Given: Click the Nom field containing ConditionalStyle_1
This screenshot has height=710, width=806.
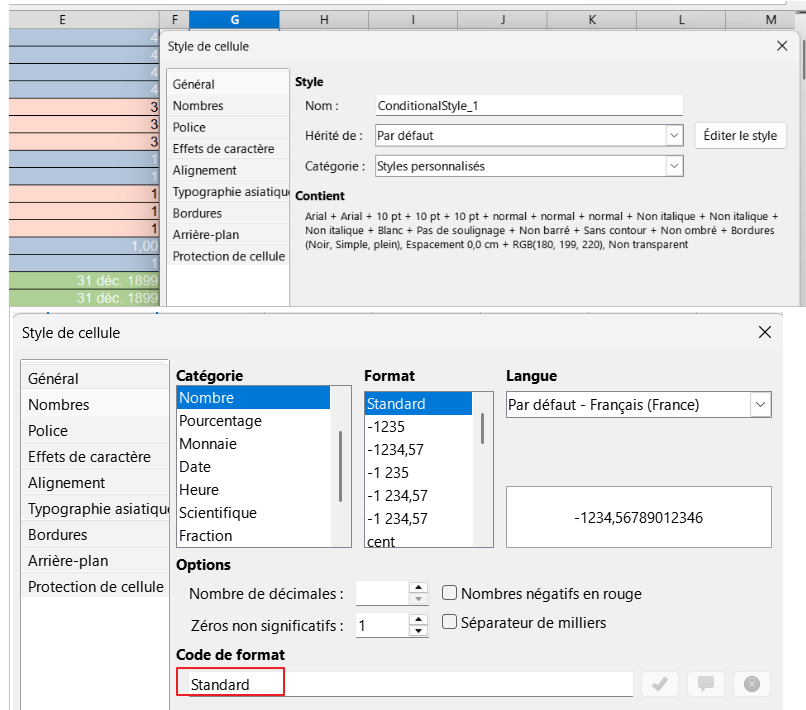Looking at the screenshot, I should point(528,105).
